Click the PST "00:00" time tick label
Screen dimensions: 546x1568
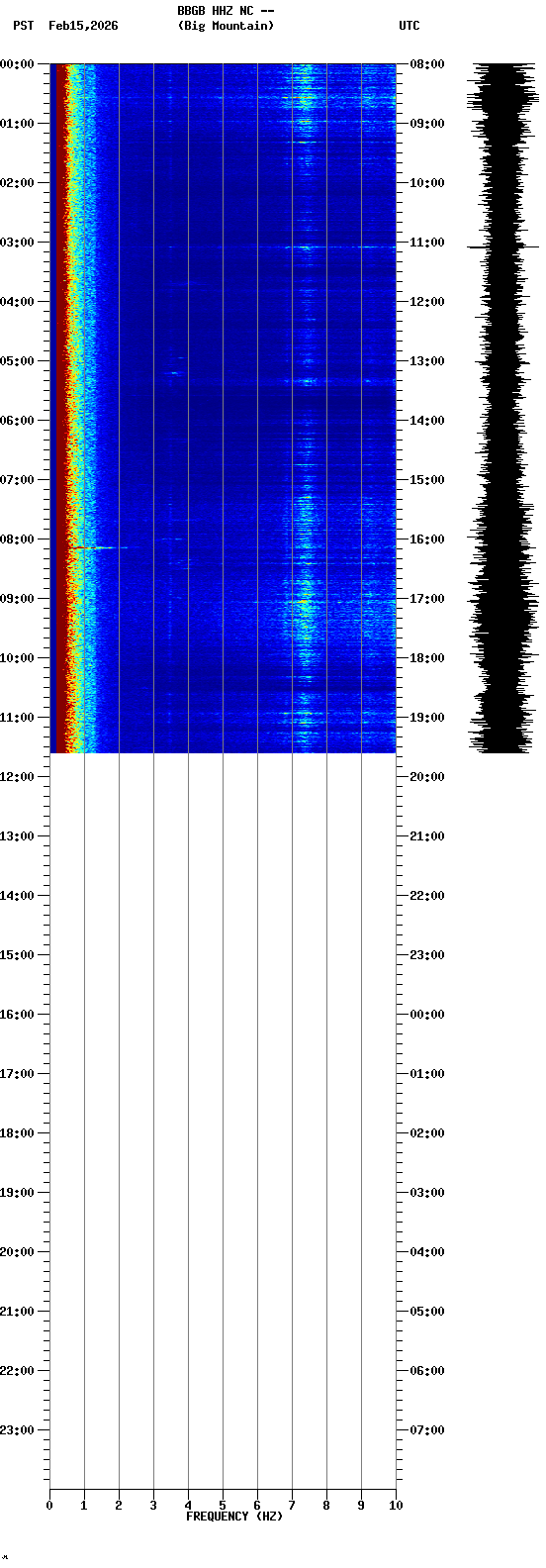pyautogui.click(x=17, y=64)
